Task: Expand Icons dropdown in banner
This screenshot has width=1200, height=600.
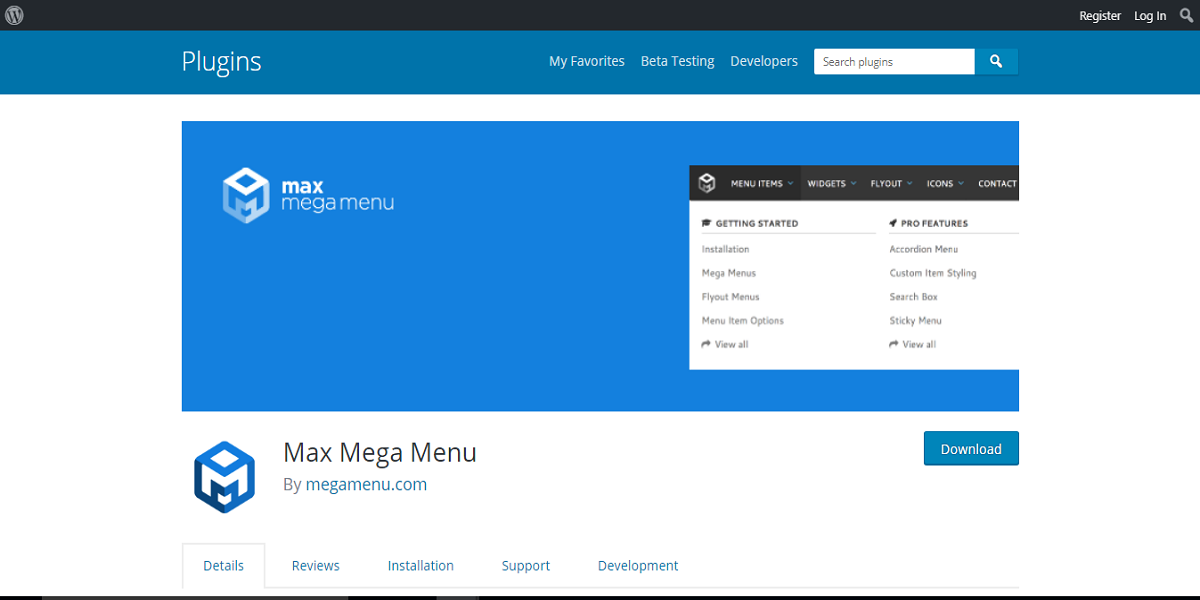Action: point(945,183)
